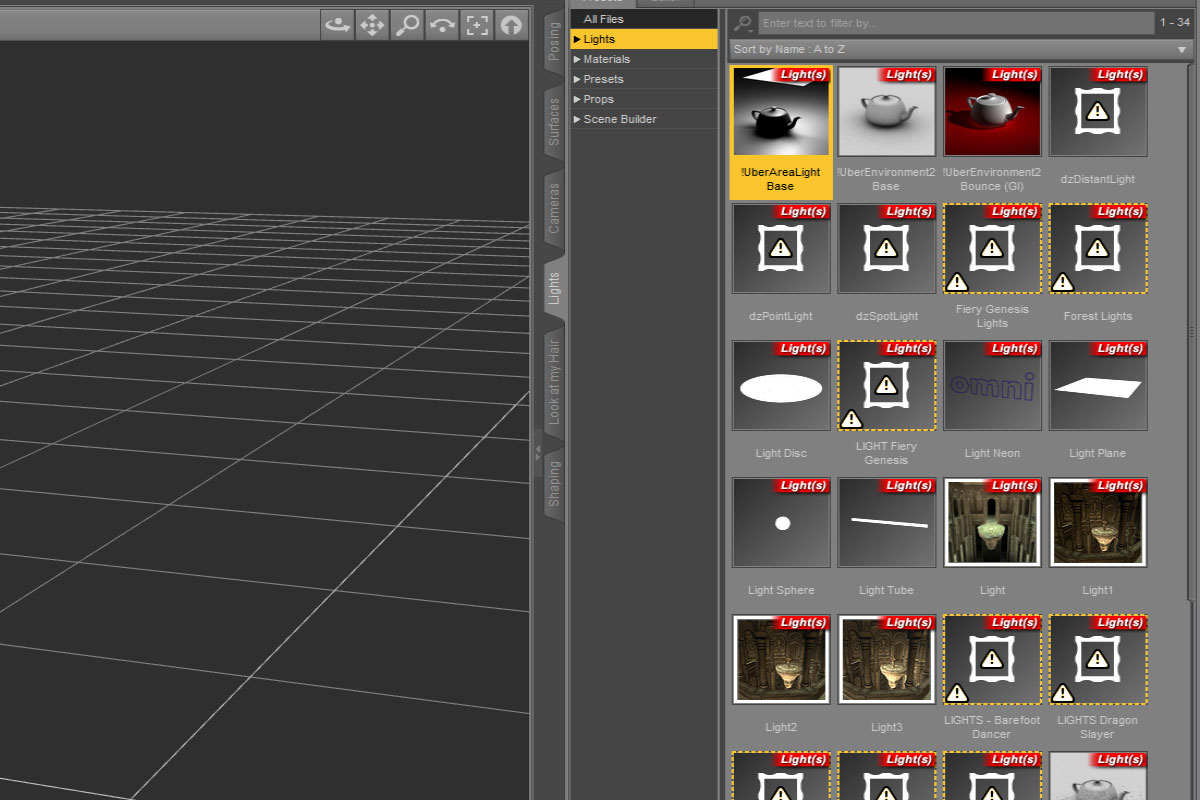Image resolution: width=1200 pixels, height=800 pixels.
Task: Open the Cameras side tab
Action: coord(554,208)
